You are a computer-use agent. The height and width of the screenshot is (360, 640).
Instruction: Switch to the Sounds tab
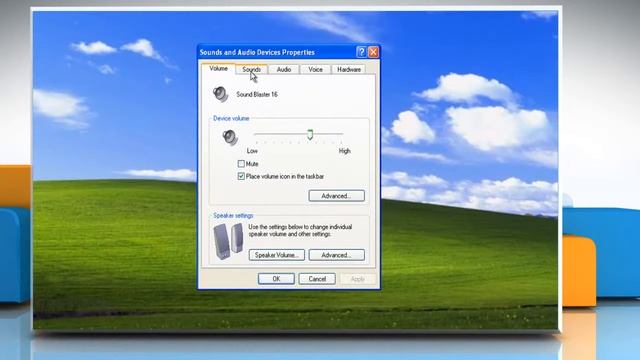click(251, 69)
